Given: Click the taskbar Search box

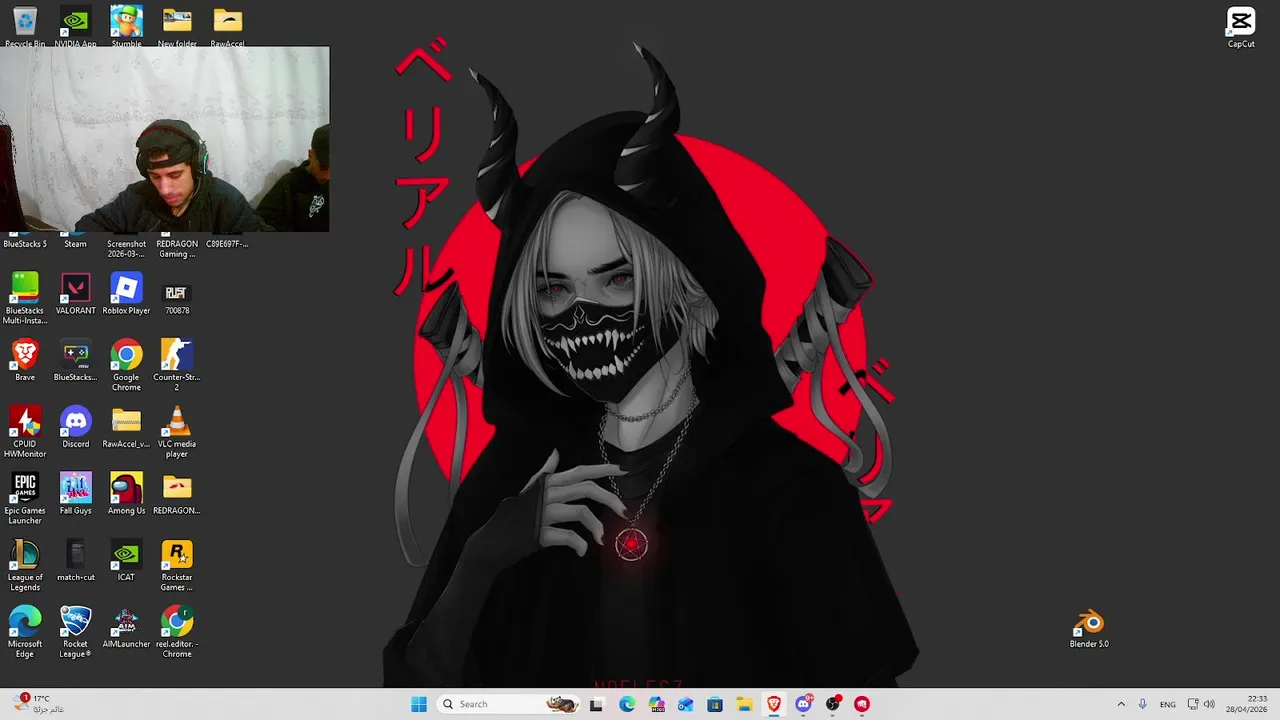Looking at the screenshot, I should [x=508, y=704].
